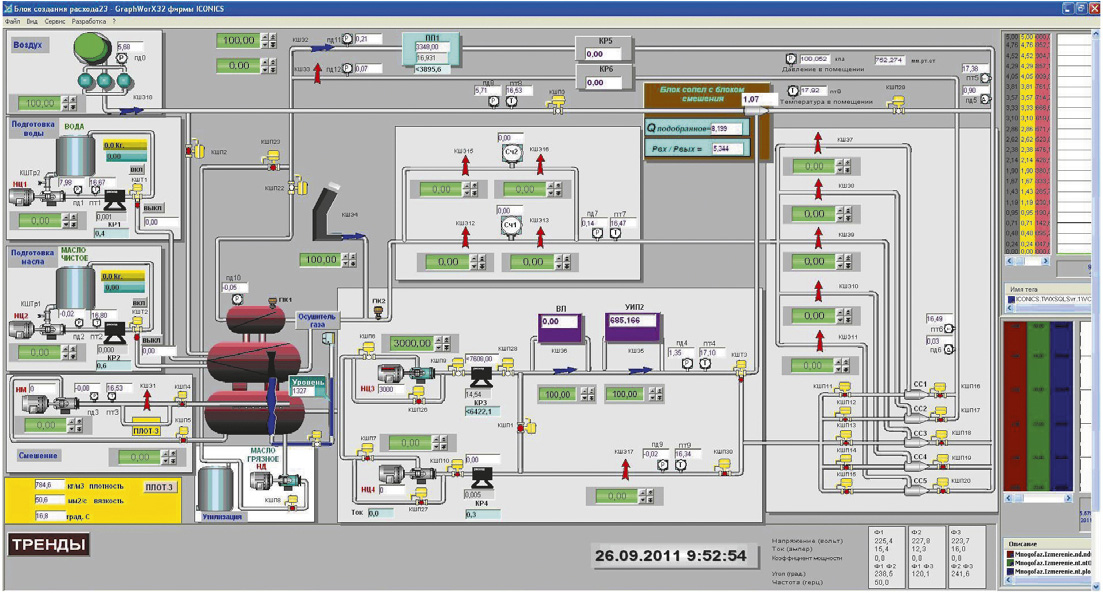The width and height of the screenshot is (1103, 593).
Task: Toggle the КШЭ15 red arrow valve
Action: click(466, 165)
